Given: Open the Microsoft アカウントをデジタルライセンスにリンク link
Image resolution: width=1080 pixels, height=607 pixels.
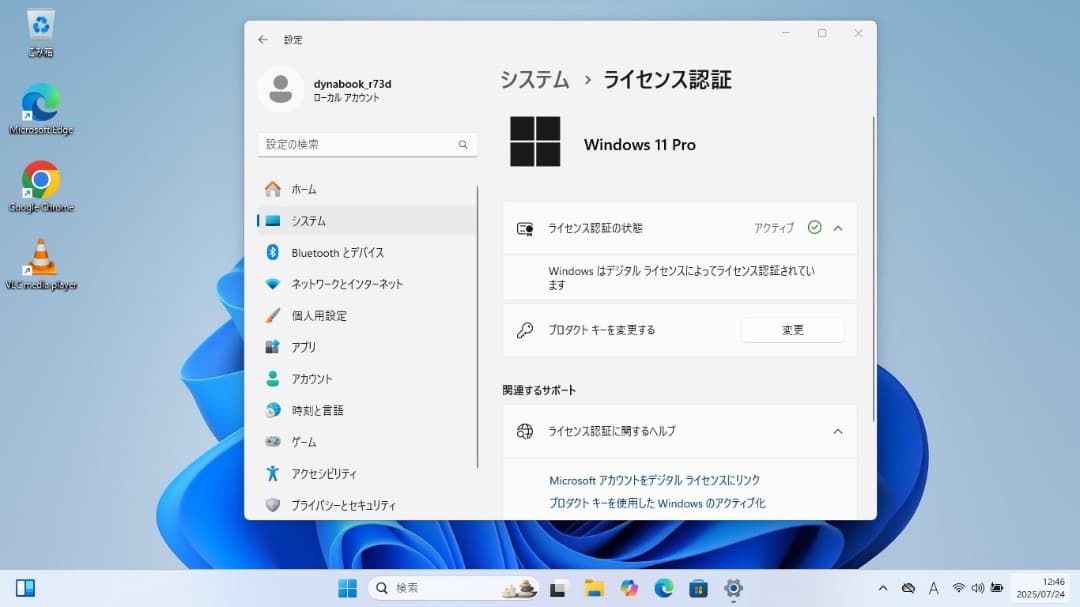Looking at the screenshot, I should click(x=654, y=480).
